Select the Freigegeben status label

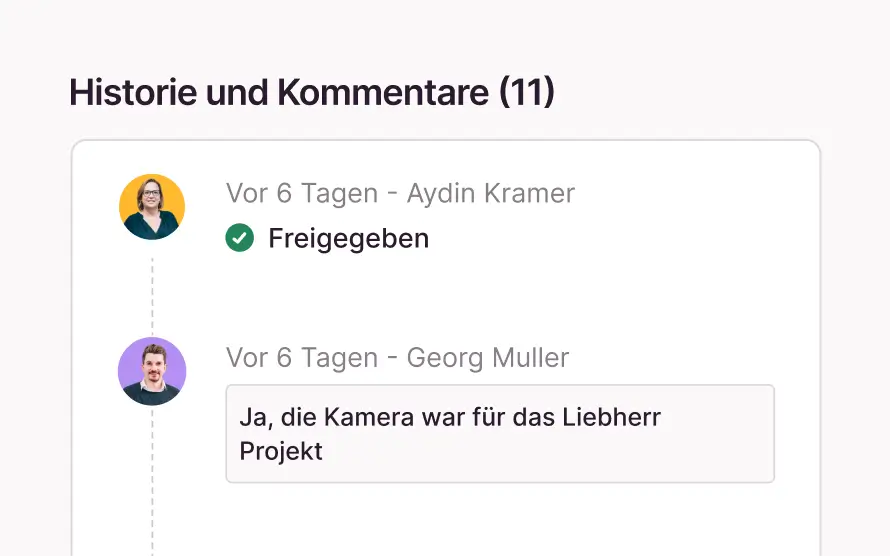[x=348, y=238]
